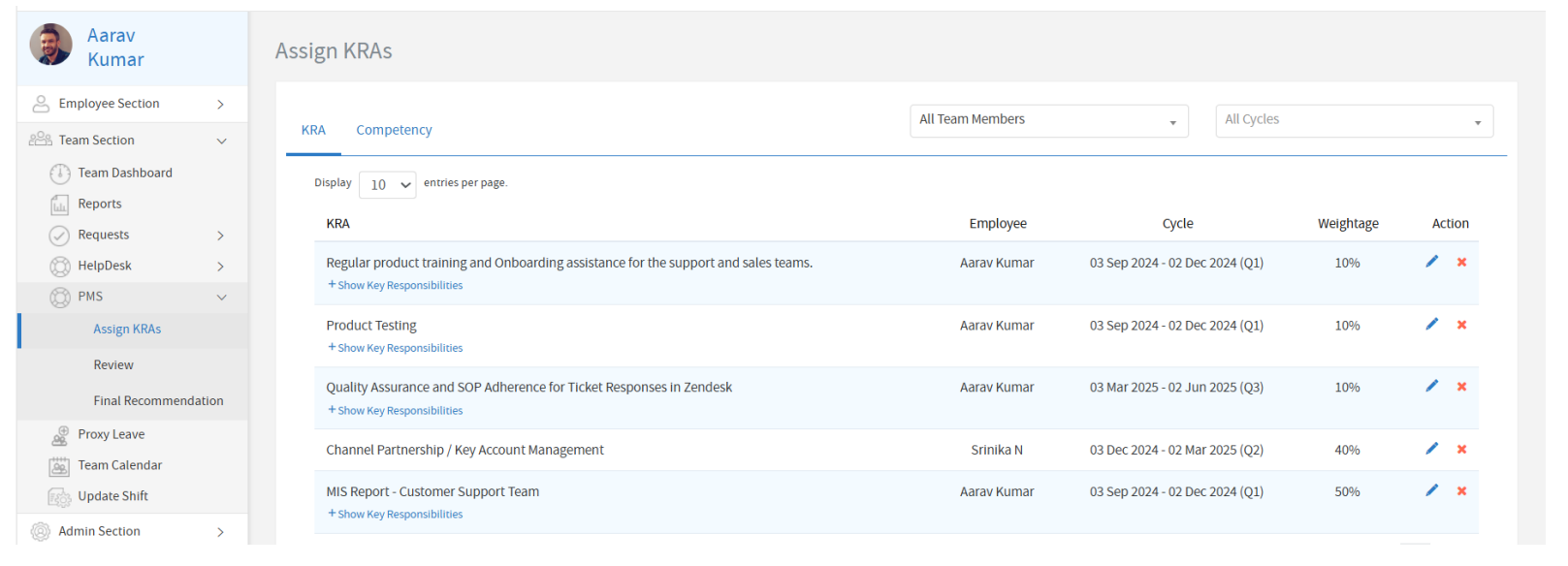1568x566 pixels.
Task: Click the HelpDesk lifebuoy icon
Action: [60, 267]
